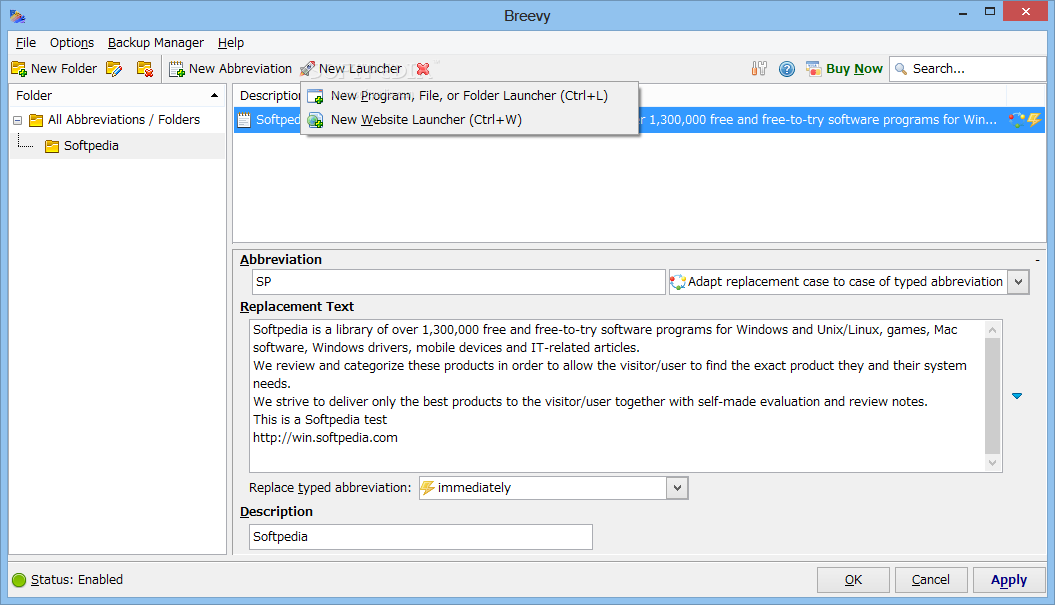This screenshot has width=1055, height=605.
Task: Select All Abbreviations / Folders tree item
Action: (124, 120)
